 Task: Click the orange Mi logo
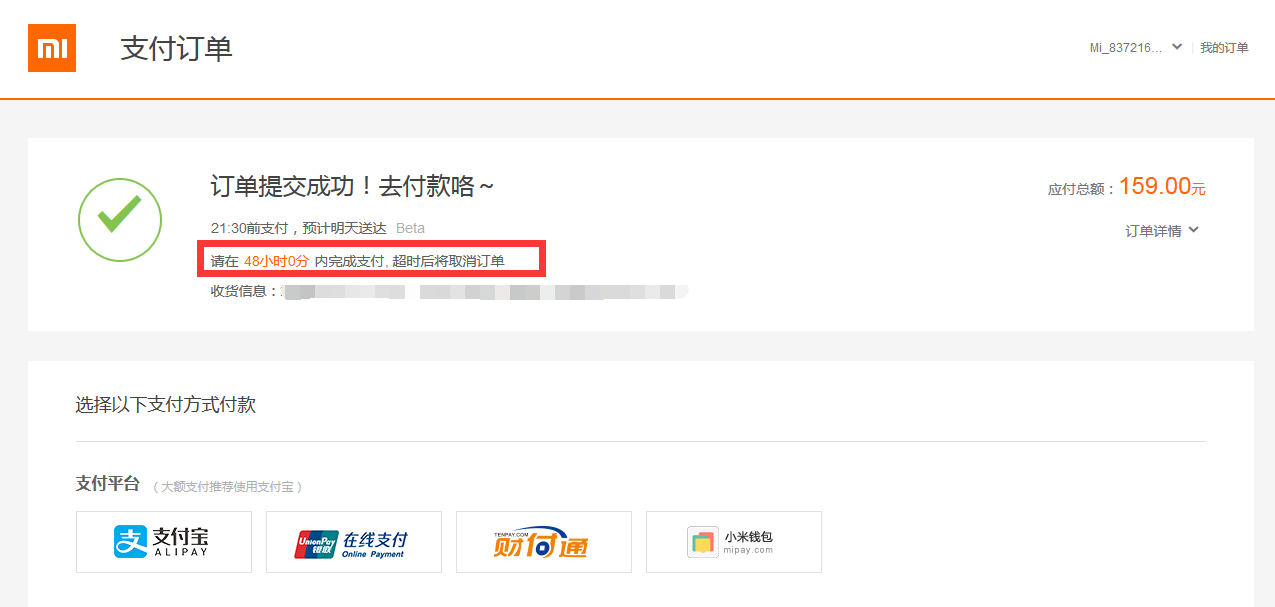tap(52, 48)
